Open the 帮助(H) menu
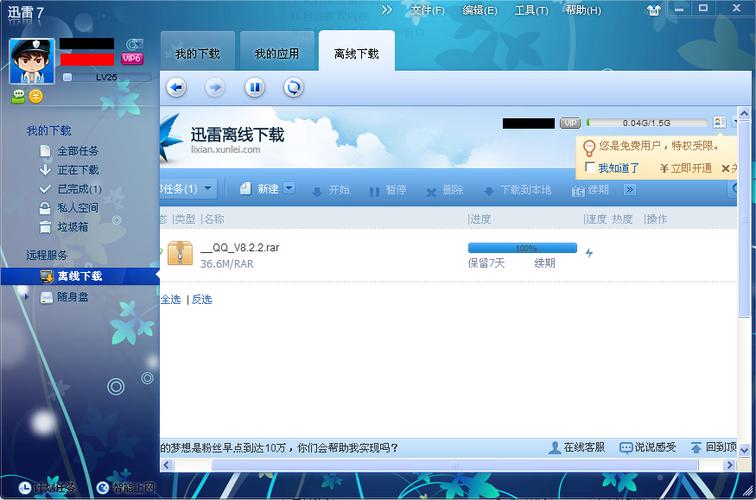The width and height of the screenshot is (756, 500). 583,10
